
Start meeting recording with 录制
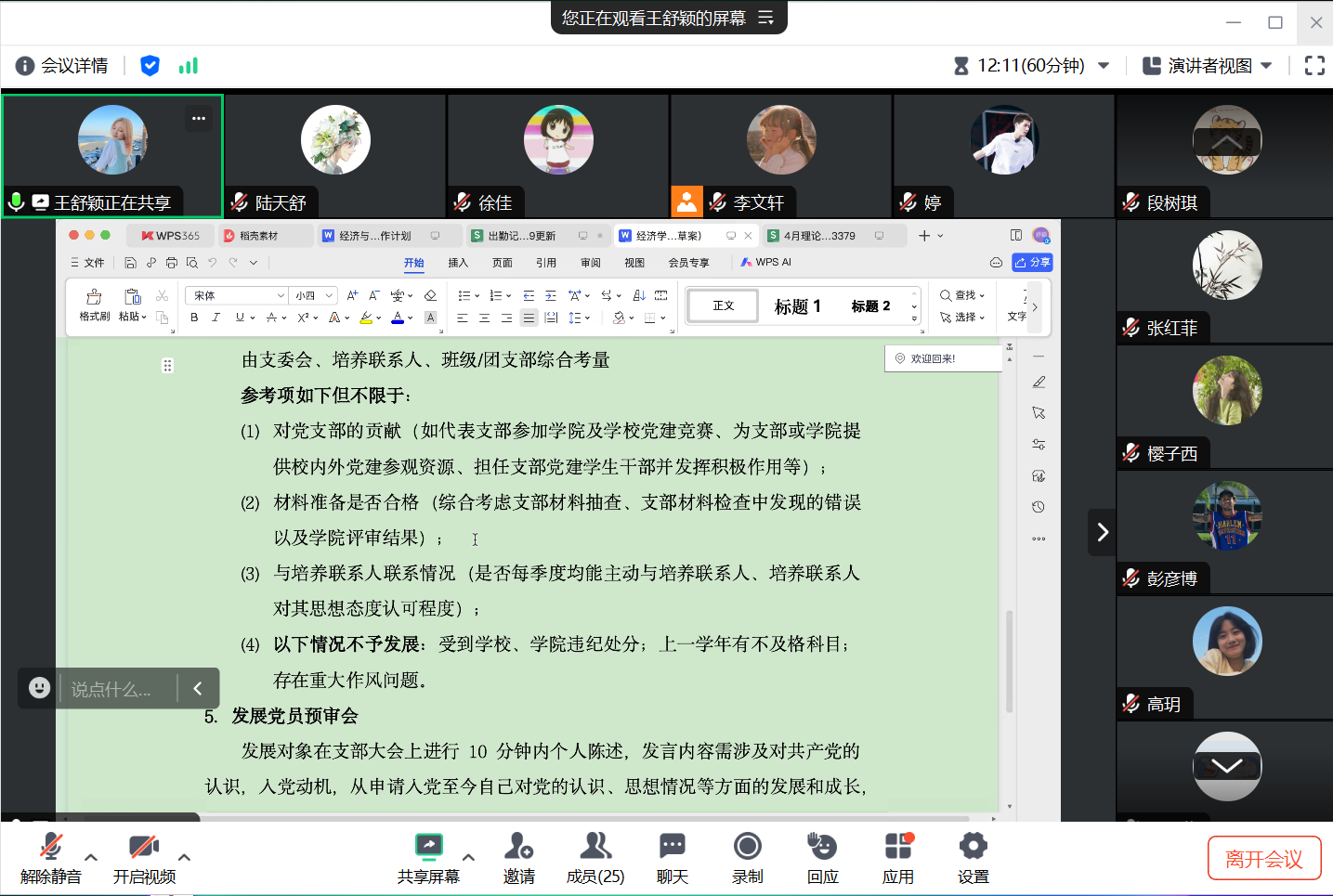(x=747, y=857)
